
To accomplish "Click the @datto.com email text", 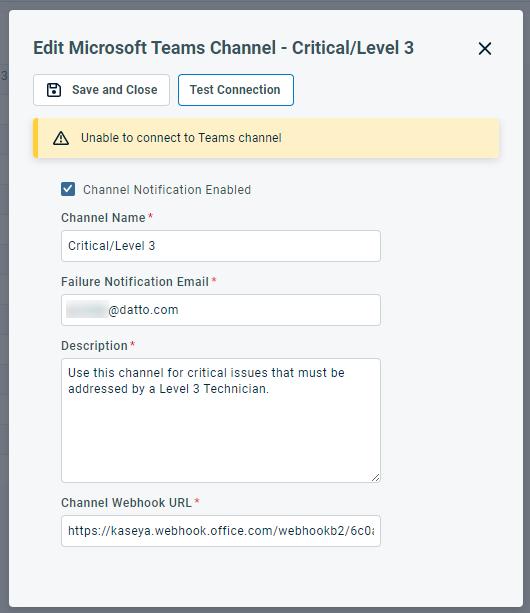I will tap(143, 310).
